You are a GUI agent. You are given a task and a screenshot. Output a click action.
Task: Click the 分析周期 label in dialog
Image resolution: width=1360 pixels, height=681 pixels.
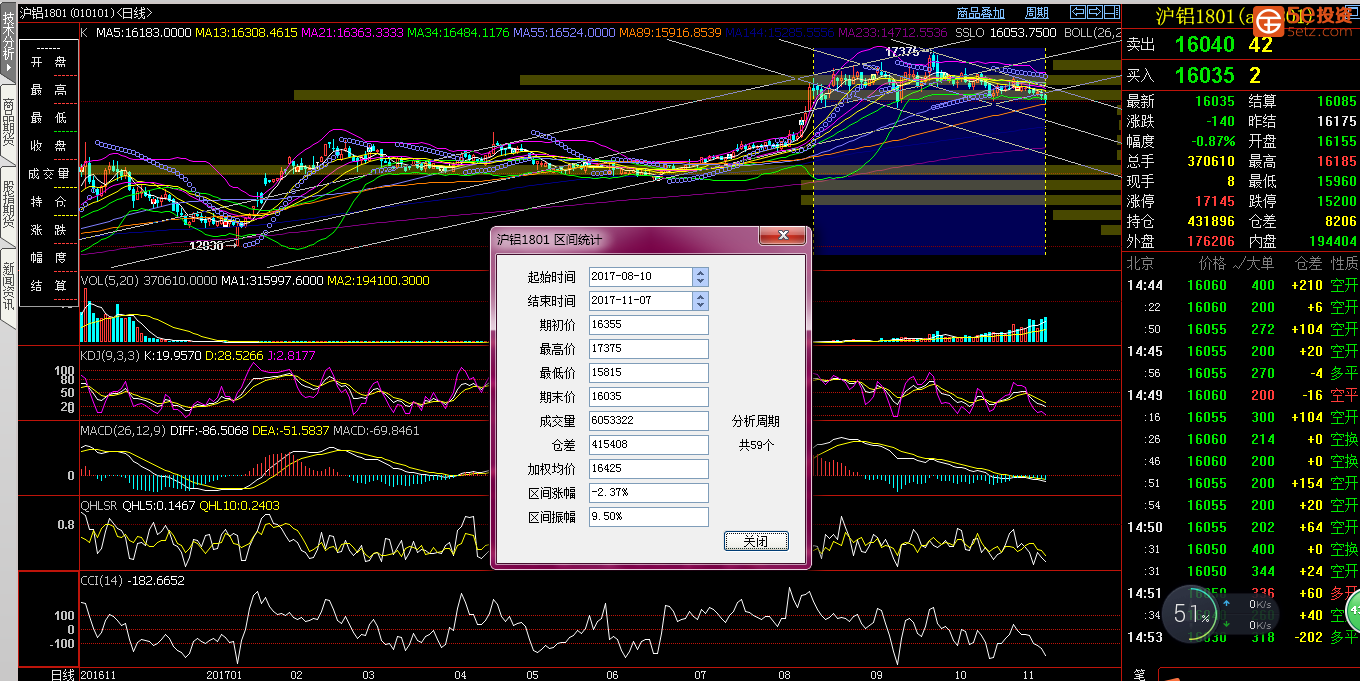(755, 421)
